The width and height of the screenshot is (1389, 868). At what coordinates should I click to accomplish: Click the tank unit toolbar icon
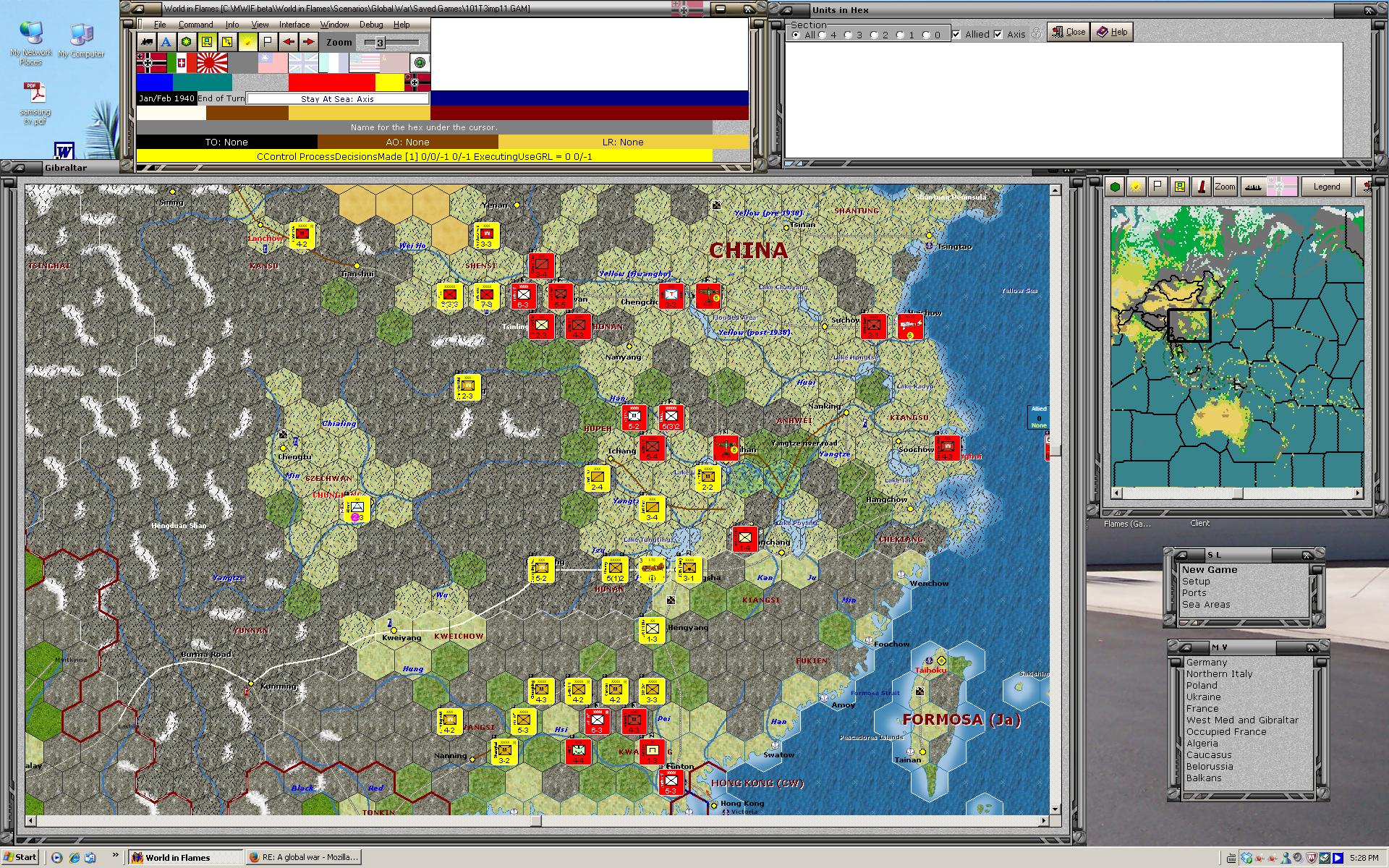(x=148, y=42)
